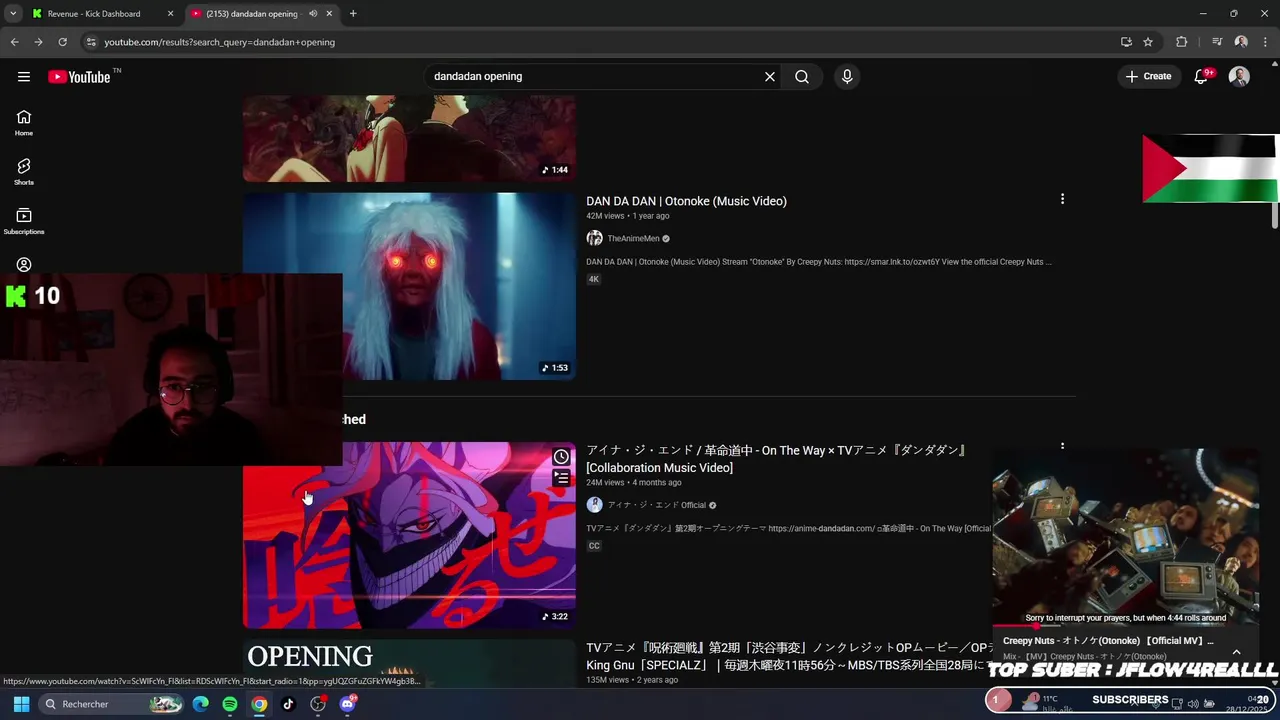Open TikTok from the taskbar
The height and width of the screenshot is (720, 1280).
[x=288, y=704]
